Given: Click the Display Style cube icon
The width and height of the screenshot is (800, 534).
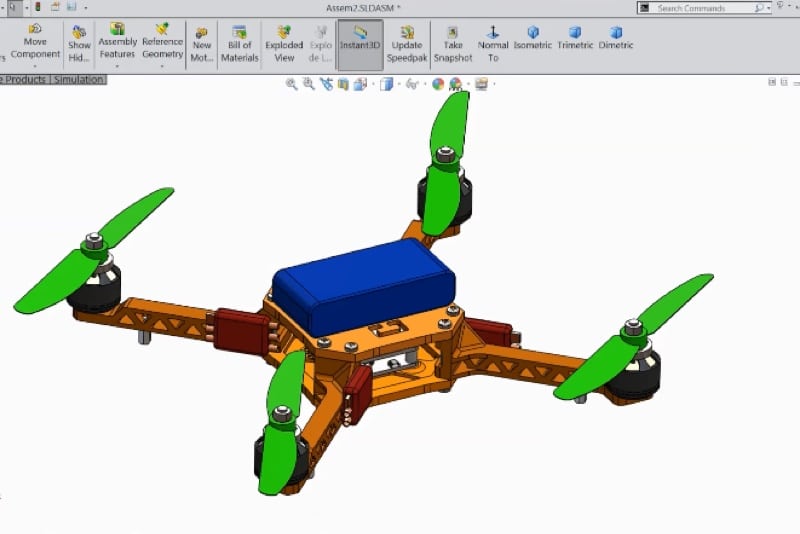Looking at the screenshot, I should pyautogui.click(x=386, y=84).
